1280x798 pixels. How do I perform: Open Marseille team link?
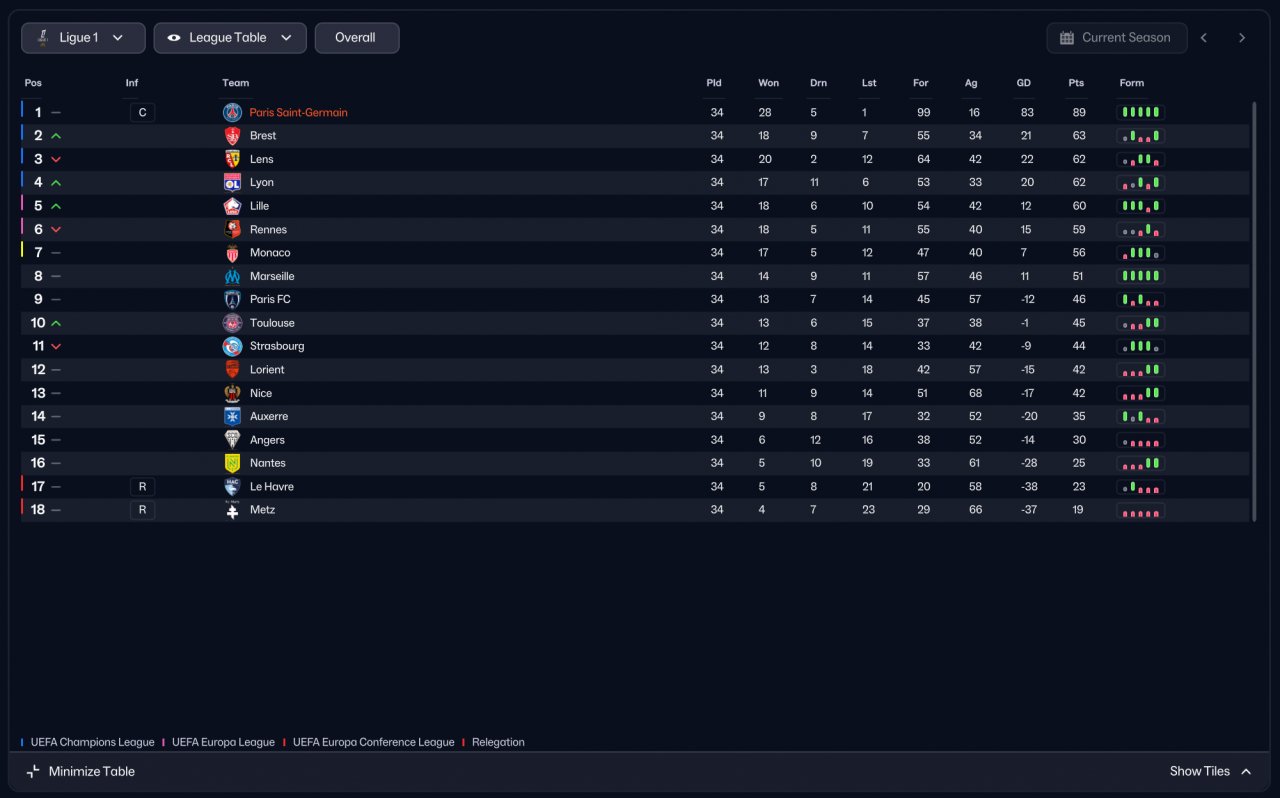click(x=272, y=276)
